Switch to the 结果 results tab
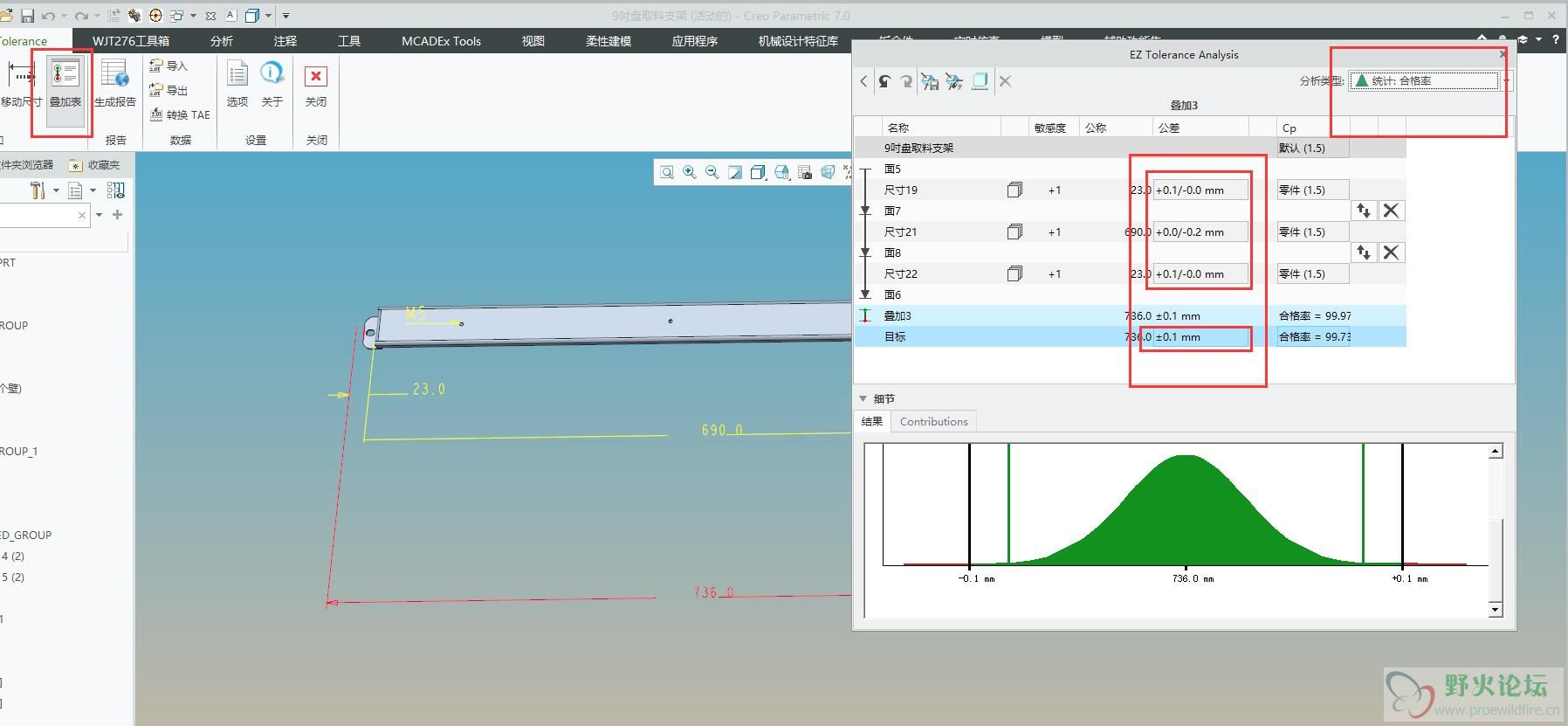The width and height of the screenshot is (1568, 726). pos(872,421)
